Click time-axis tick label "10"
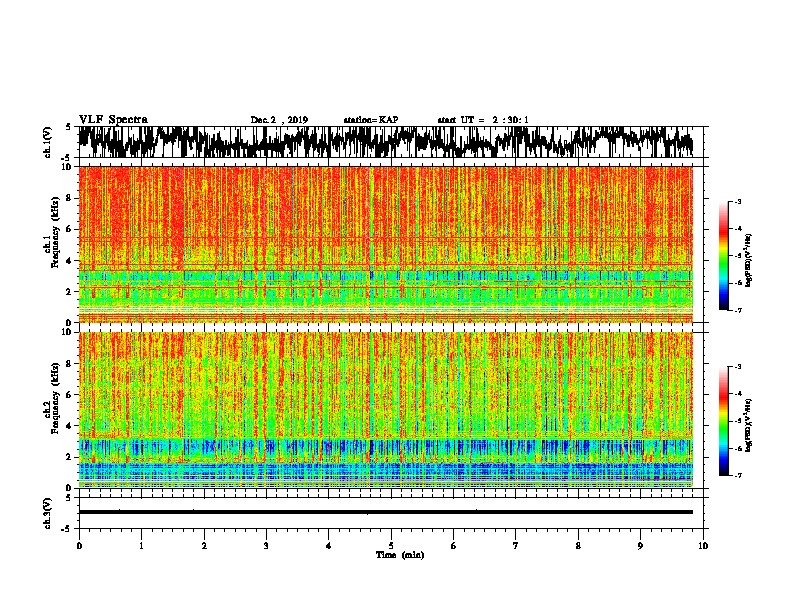Image resolution: width=792 pixels, height=612 pixels. tap(703, 546)
